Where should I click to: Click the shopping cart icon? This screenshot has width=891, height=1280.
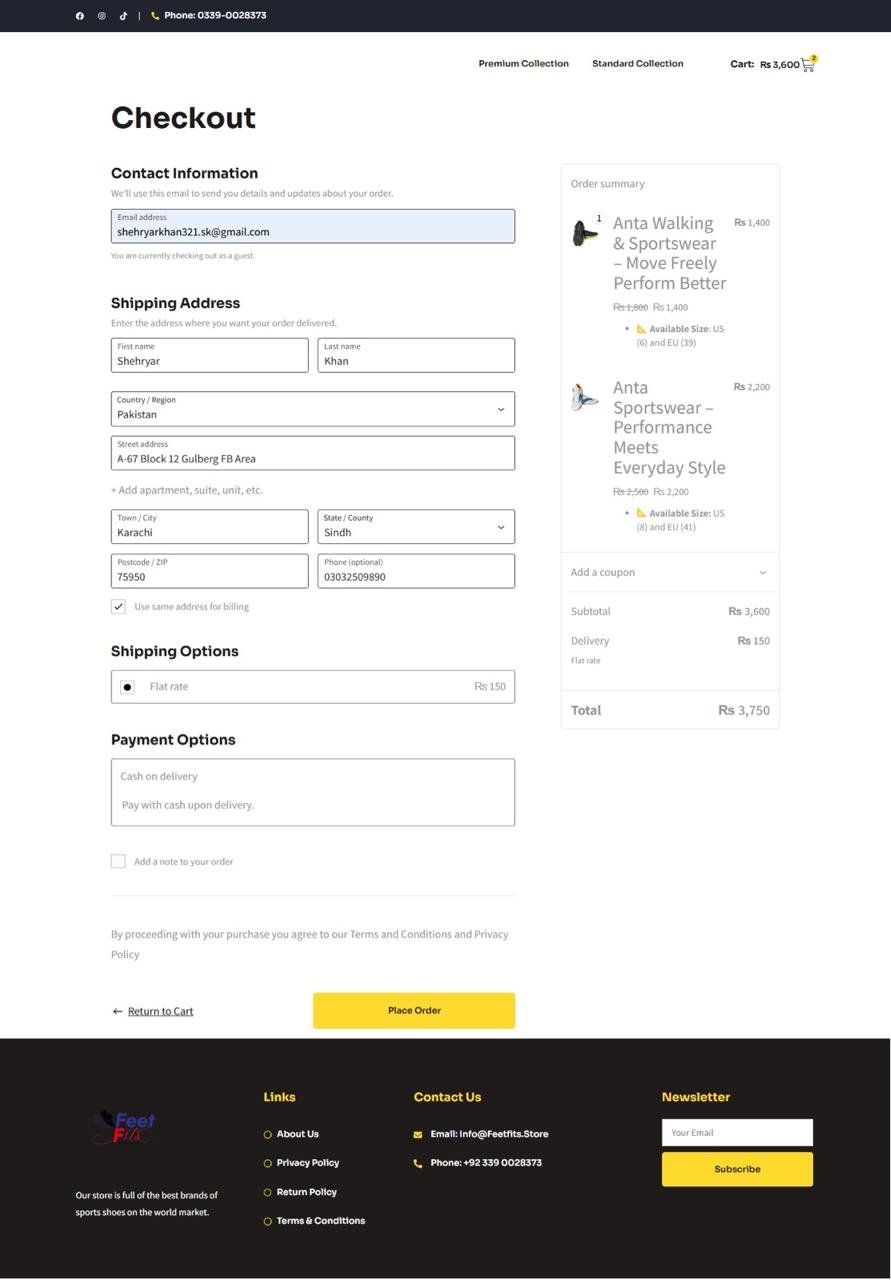click(x=808, y=65)
